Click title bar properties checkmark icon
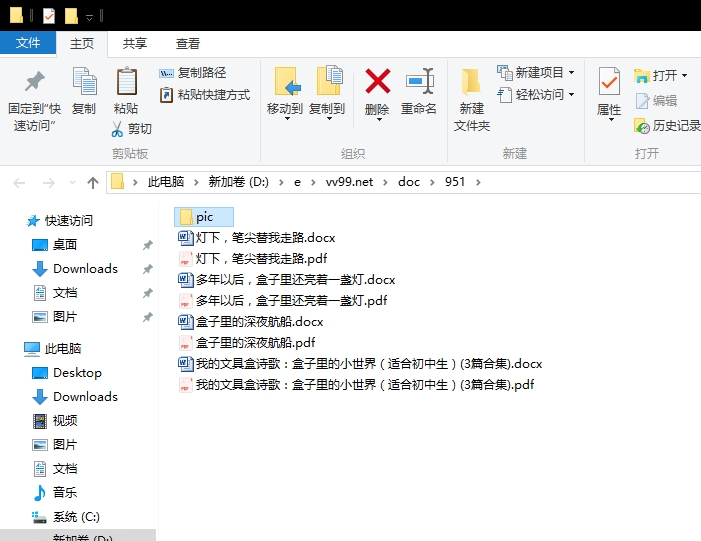Image resolution: width=701 pixels, height=541 pixels. (x=49, y=16)
